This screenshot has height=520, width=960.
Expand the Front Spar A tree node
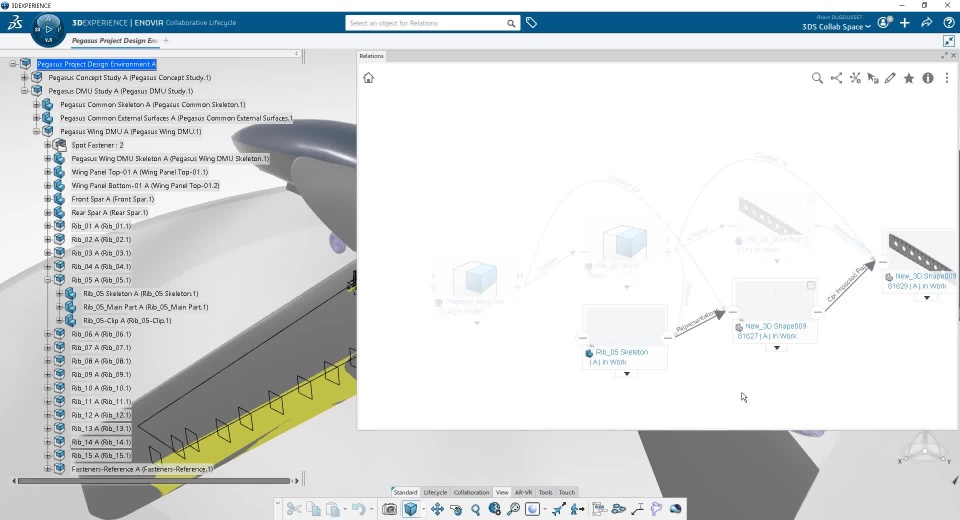click(x=48, y=199)
